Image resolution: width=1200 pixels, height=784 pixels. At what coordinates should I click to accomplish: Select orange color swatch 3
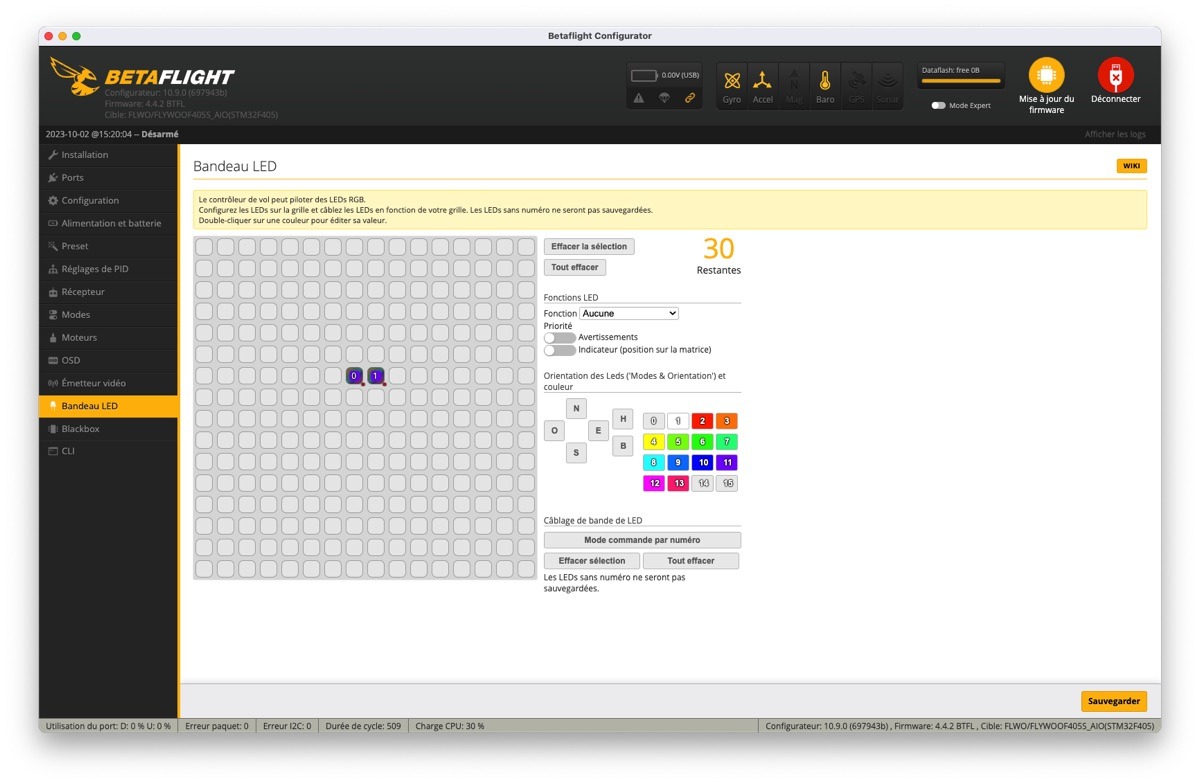[x=727, y=421]
